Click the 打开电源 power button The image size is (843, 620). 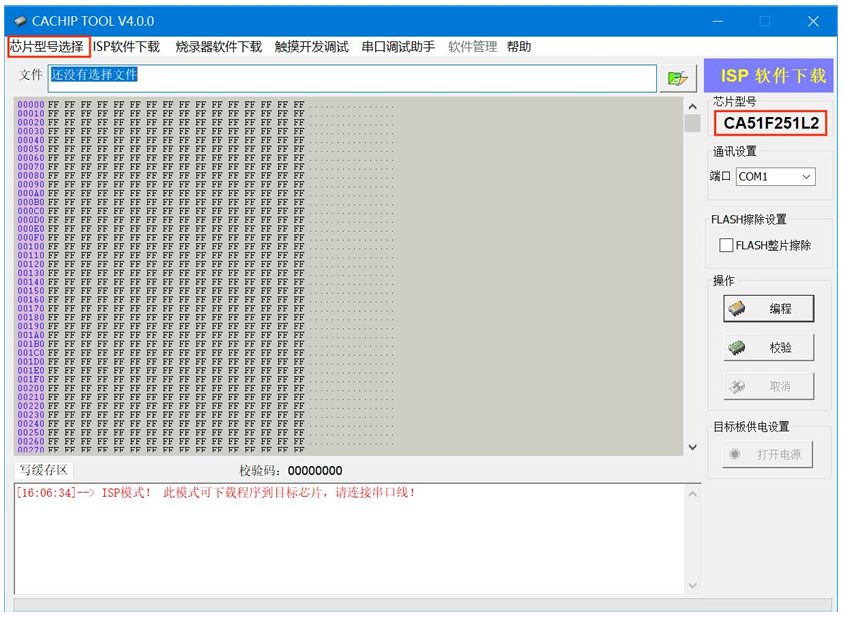click(x=767, y=454)
